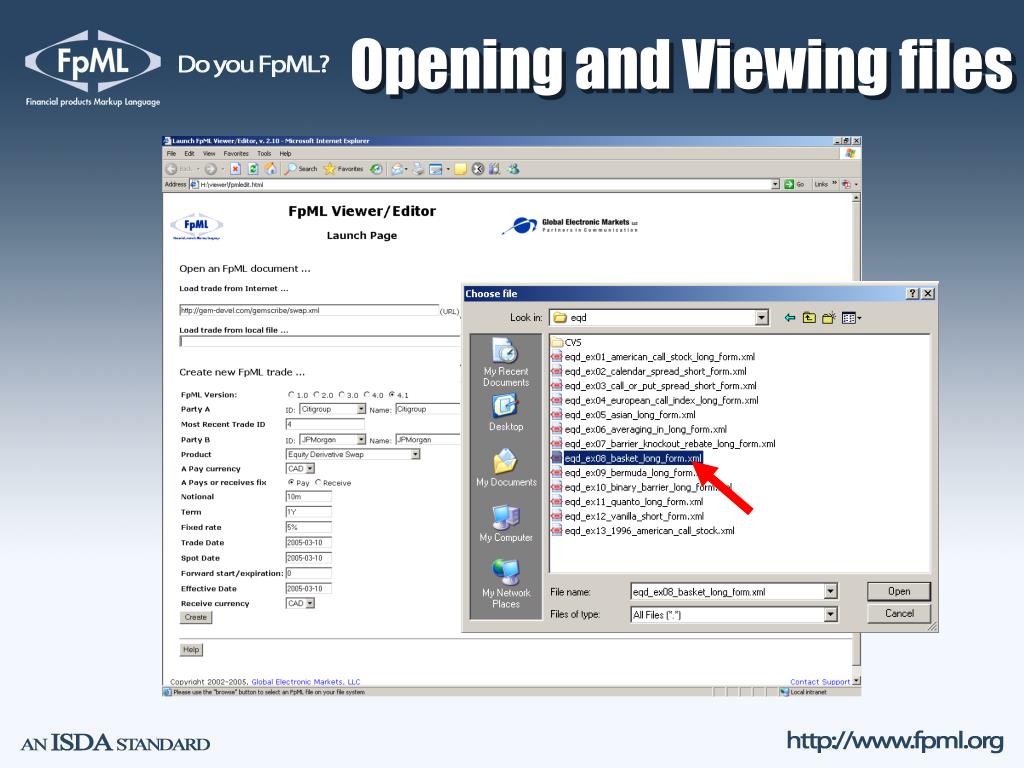Follow the Contact Support link
Viewport: 1024px width, 768px height.
point(820,682)
